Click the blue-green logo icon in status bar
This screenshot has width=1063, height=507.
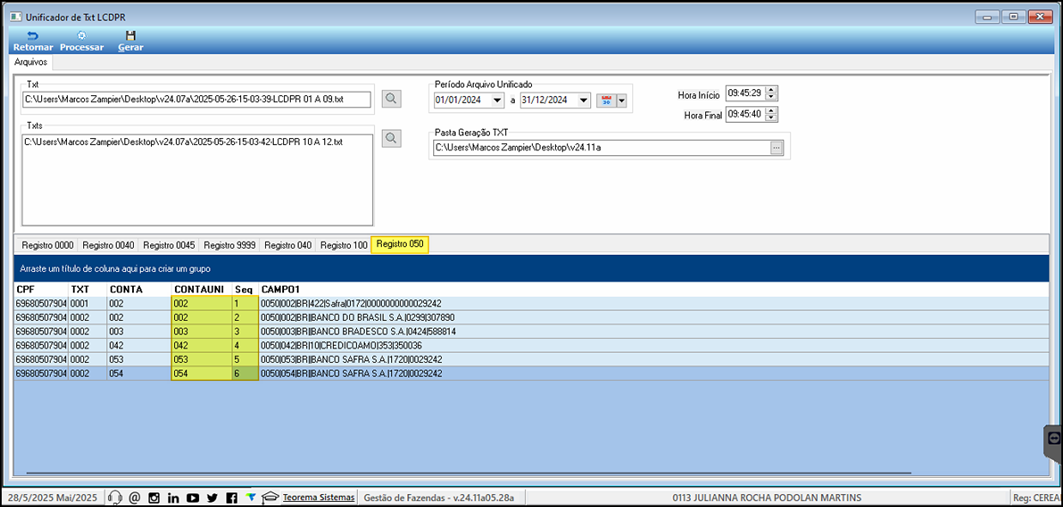(x=251, y=498)
